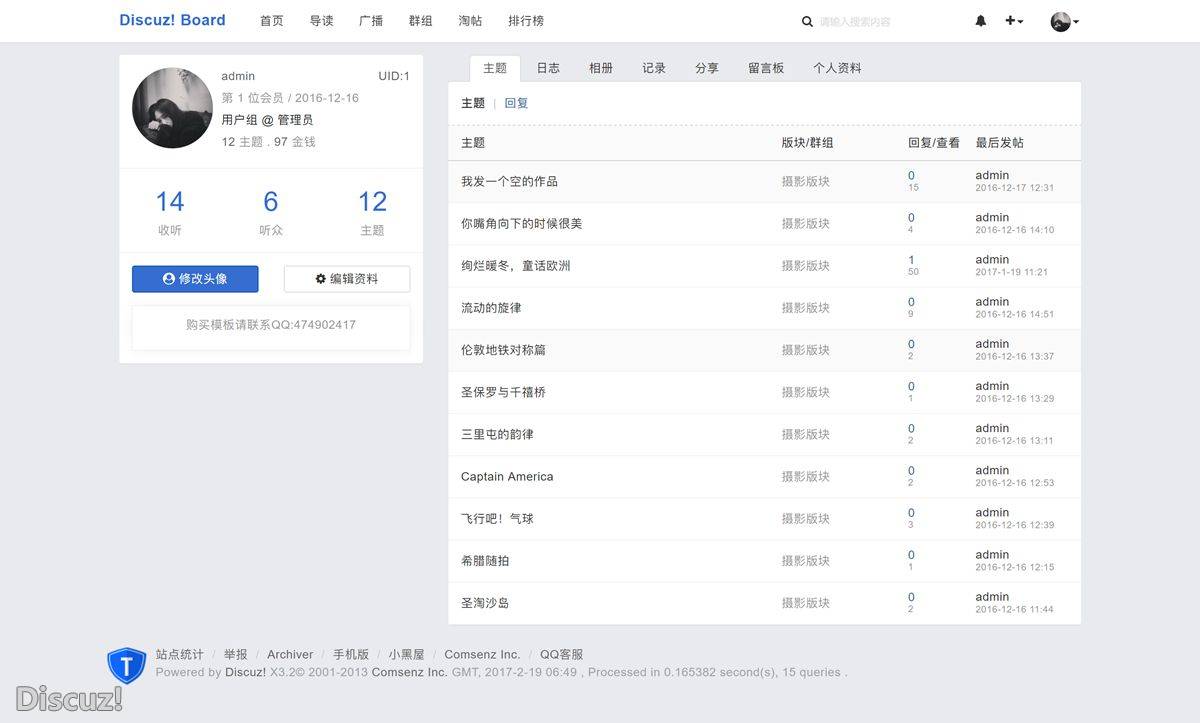The width and height of the screenshot is (1200, 723).
Task: Go to 广播 in top navigation
Action: point(371,21)
